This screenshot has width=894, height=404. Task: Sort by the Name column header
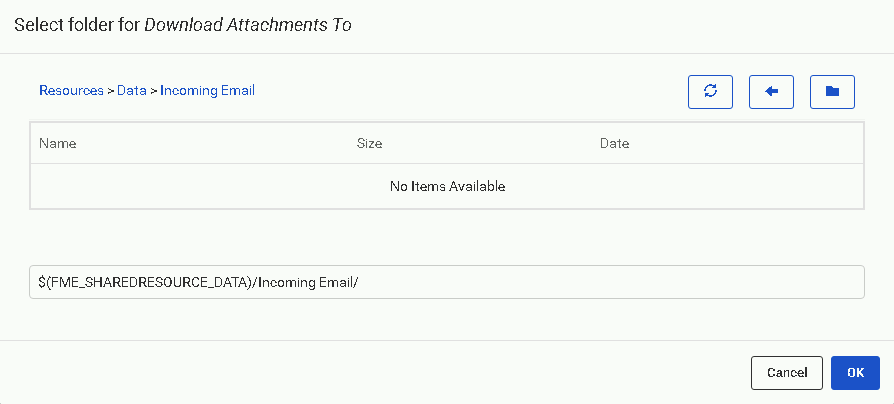click(x=58, y=143)
